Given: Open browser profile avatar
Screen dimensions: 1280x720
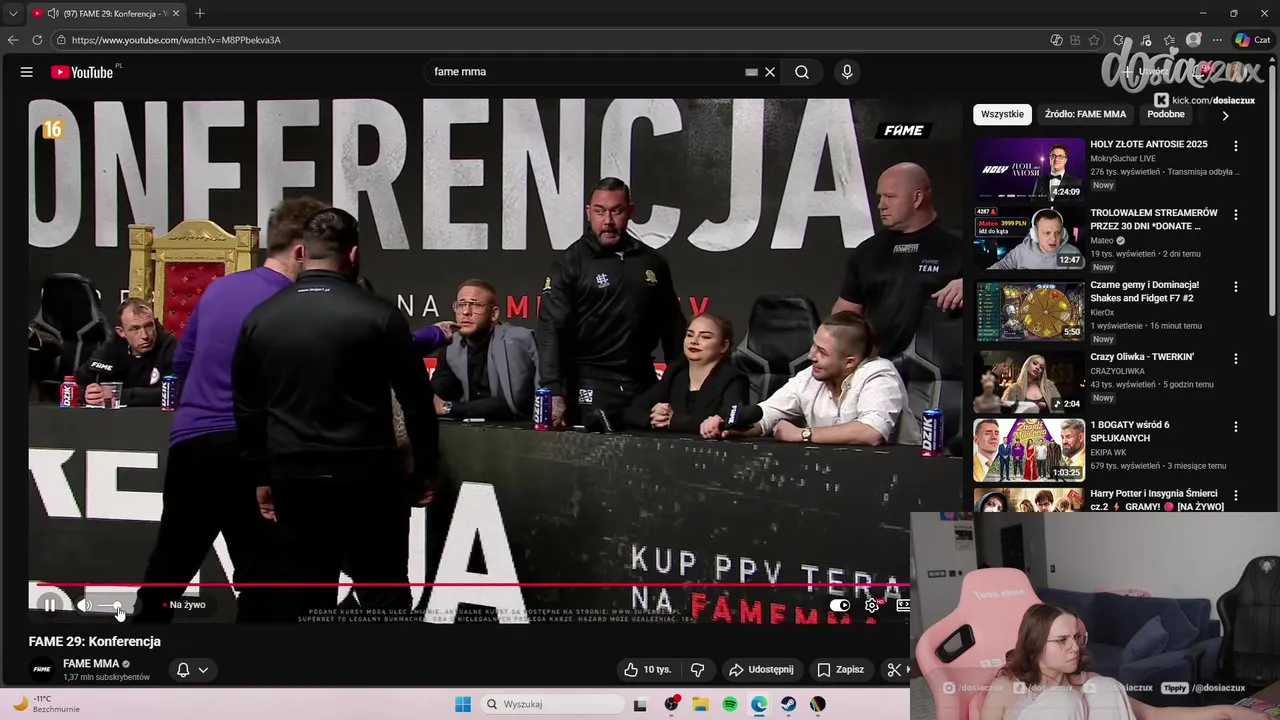Looking at the screenshot, I should [x=1193, y=40].
